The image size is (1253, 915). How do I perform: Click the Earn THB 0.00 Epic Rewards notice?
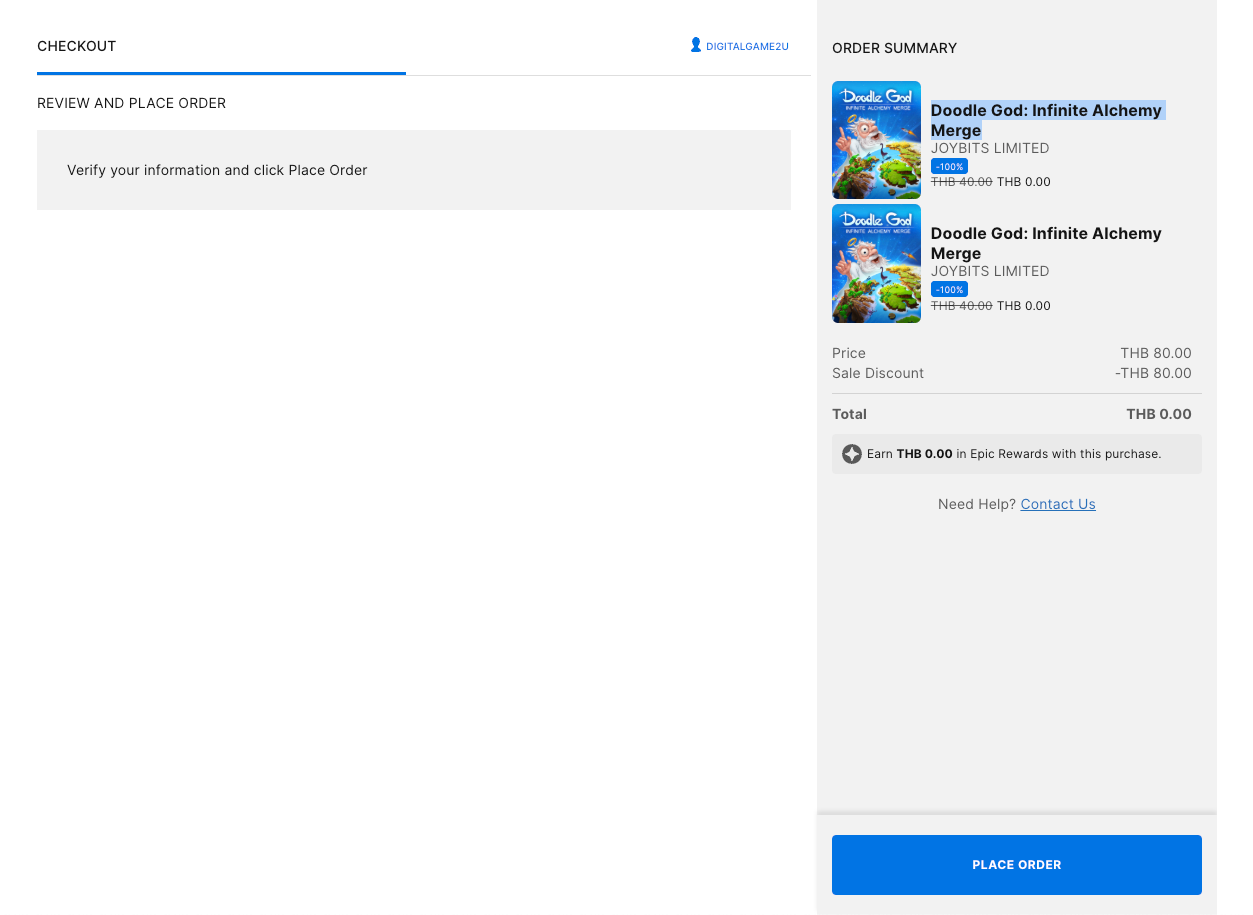click(1016, 454)
